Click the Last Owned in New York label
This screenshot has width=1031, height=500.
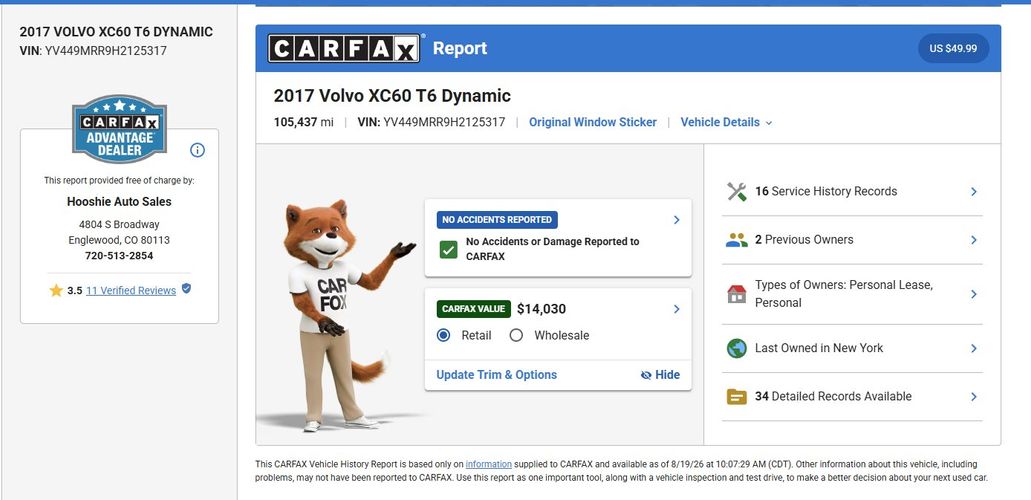pos(819,348)
